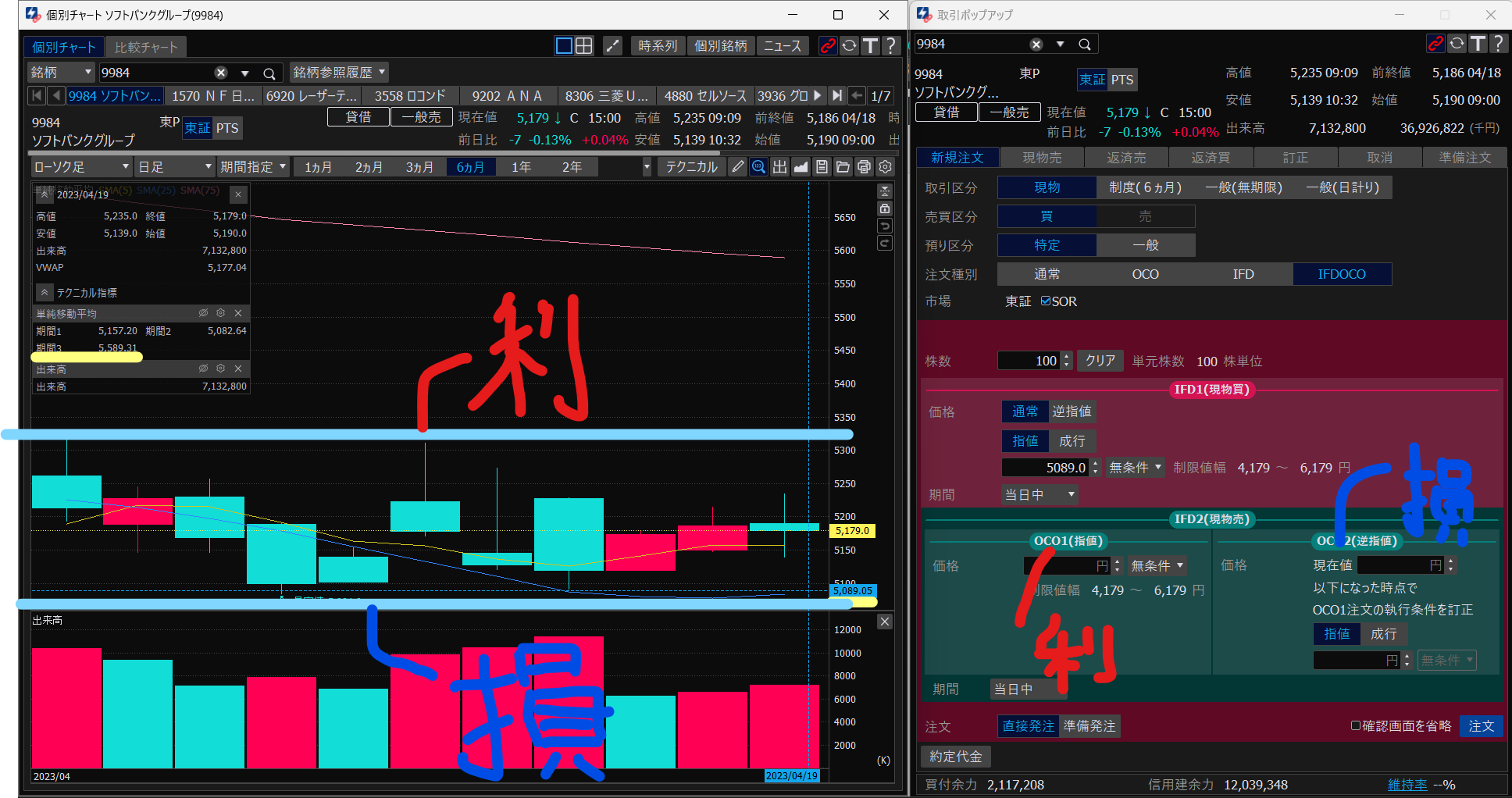Select the IFDOCO order type tab
The image size is (1512, 798).
[x=1342, y=273]
